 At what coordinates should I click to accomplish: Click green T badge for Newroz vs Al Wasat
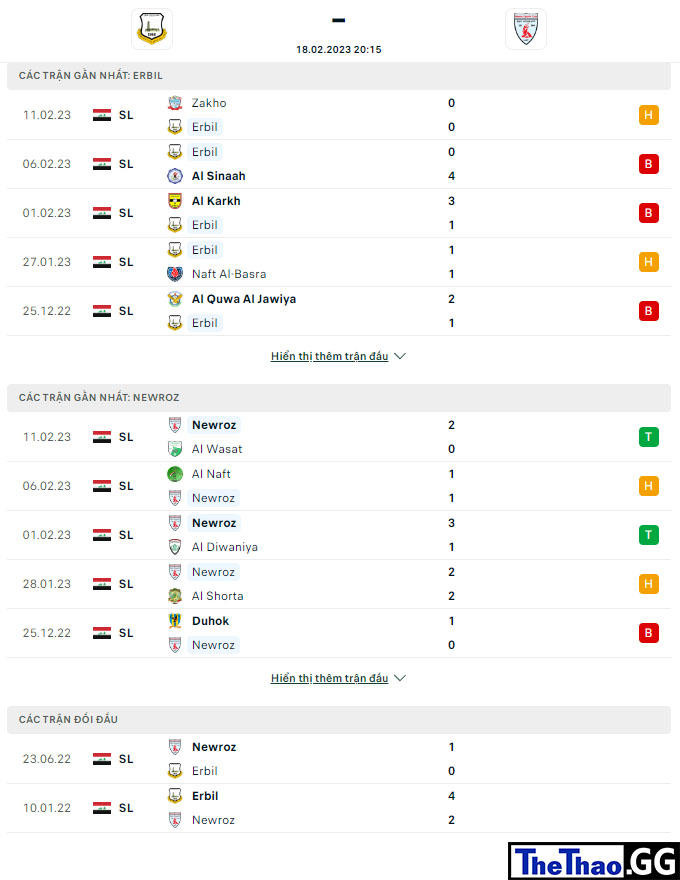coord(649,437)
